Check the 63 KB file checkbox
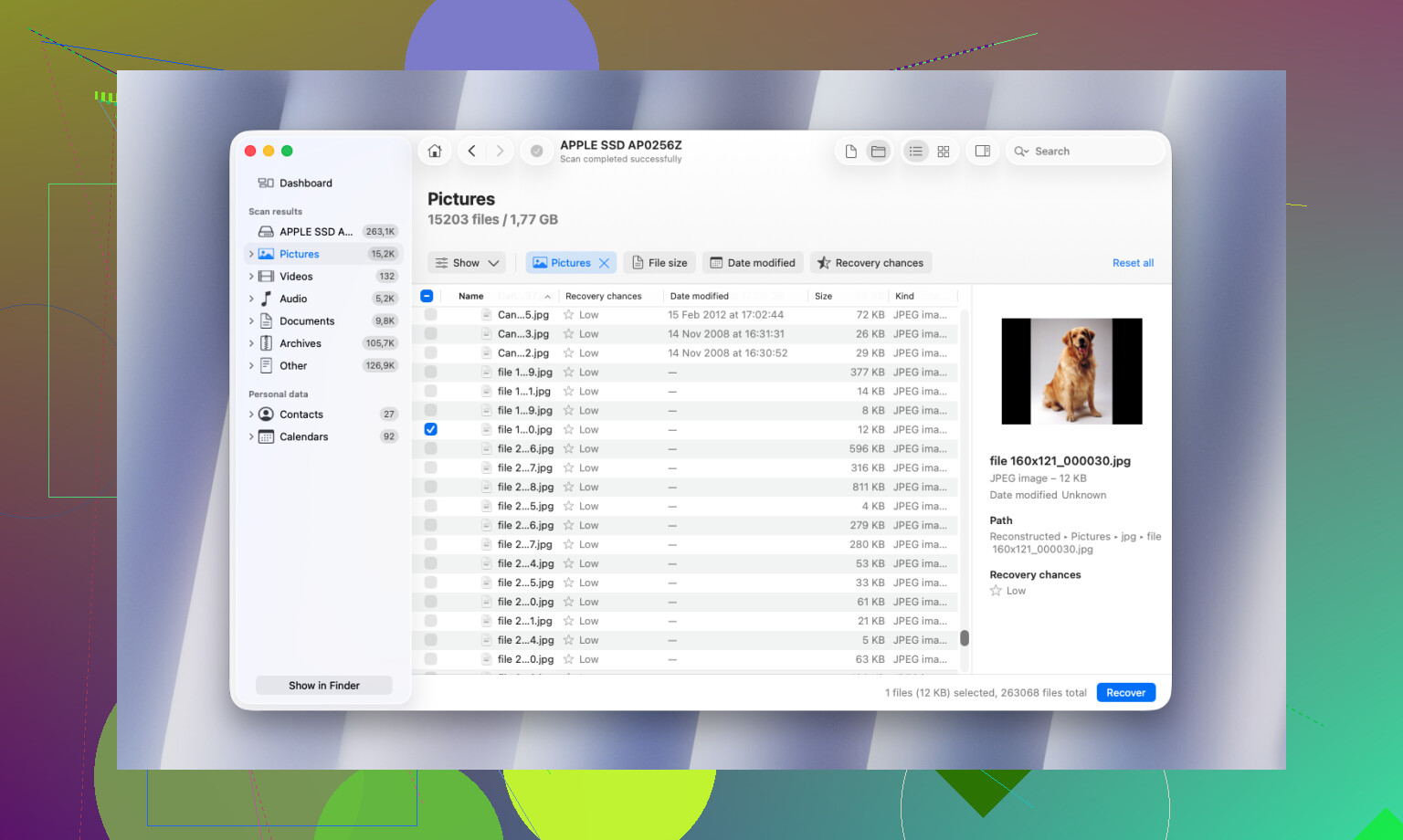Viewport: 1403px width, 840px height. pyautogui.click(x=430, y=659)
